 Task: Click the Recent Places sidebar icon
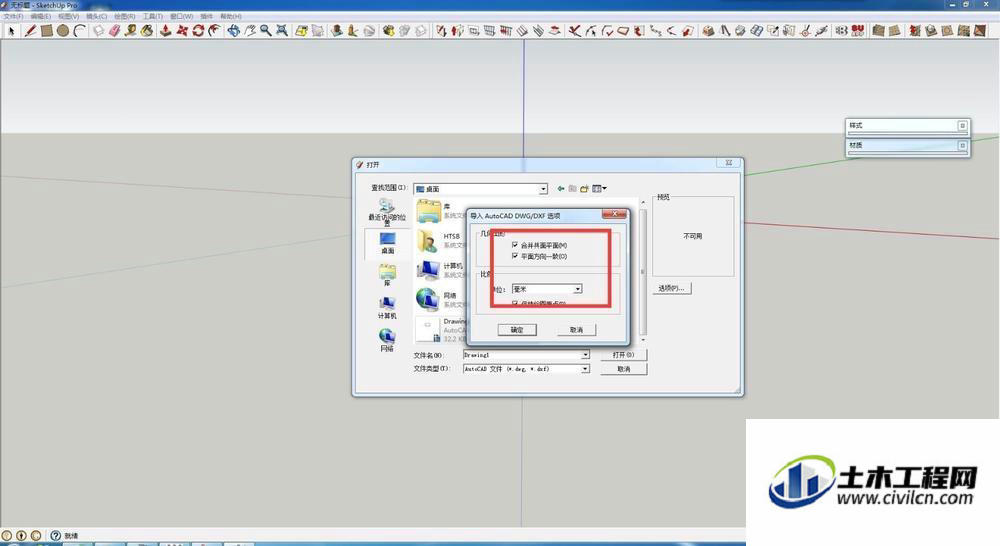(x=387, y=212)
